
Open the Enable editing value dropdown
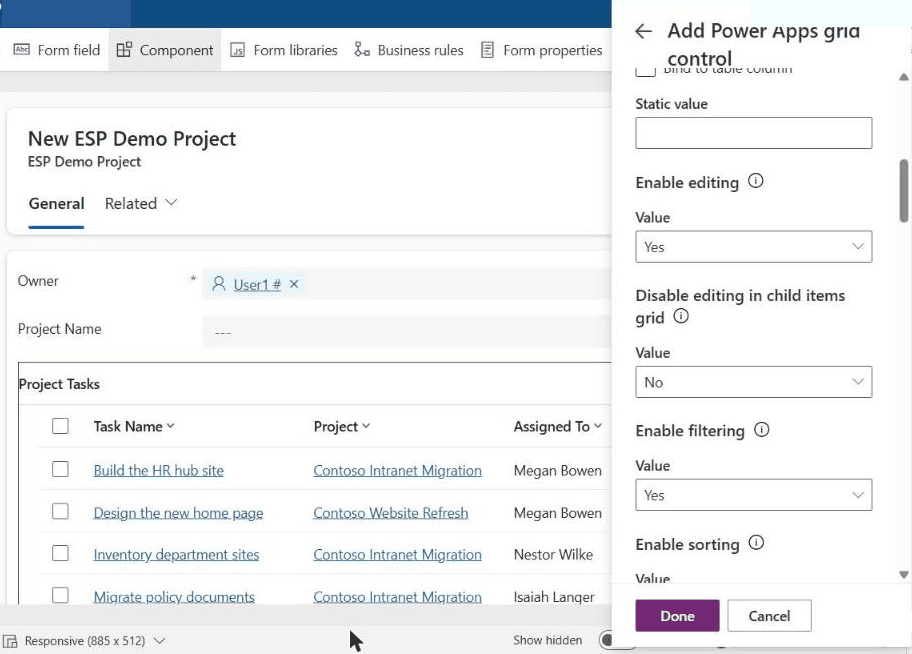point(753,247)
